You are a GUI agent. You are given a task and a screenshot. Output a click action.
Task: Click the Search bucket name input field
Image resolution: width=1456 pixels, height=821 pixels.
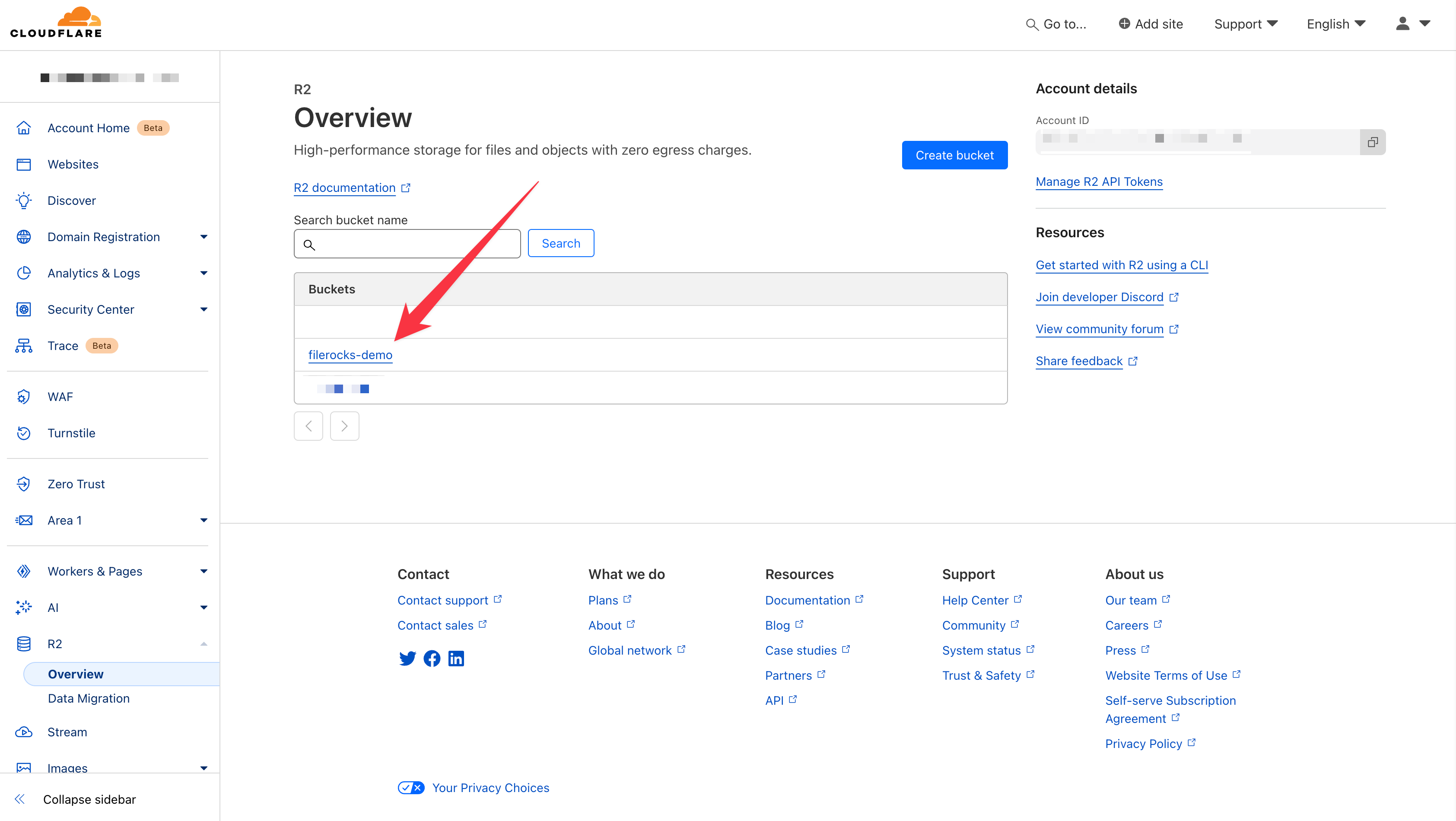(407, 244)
